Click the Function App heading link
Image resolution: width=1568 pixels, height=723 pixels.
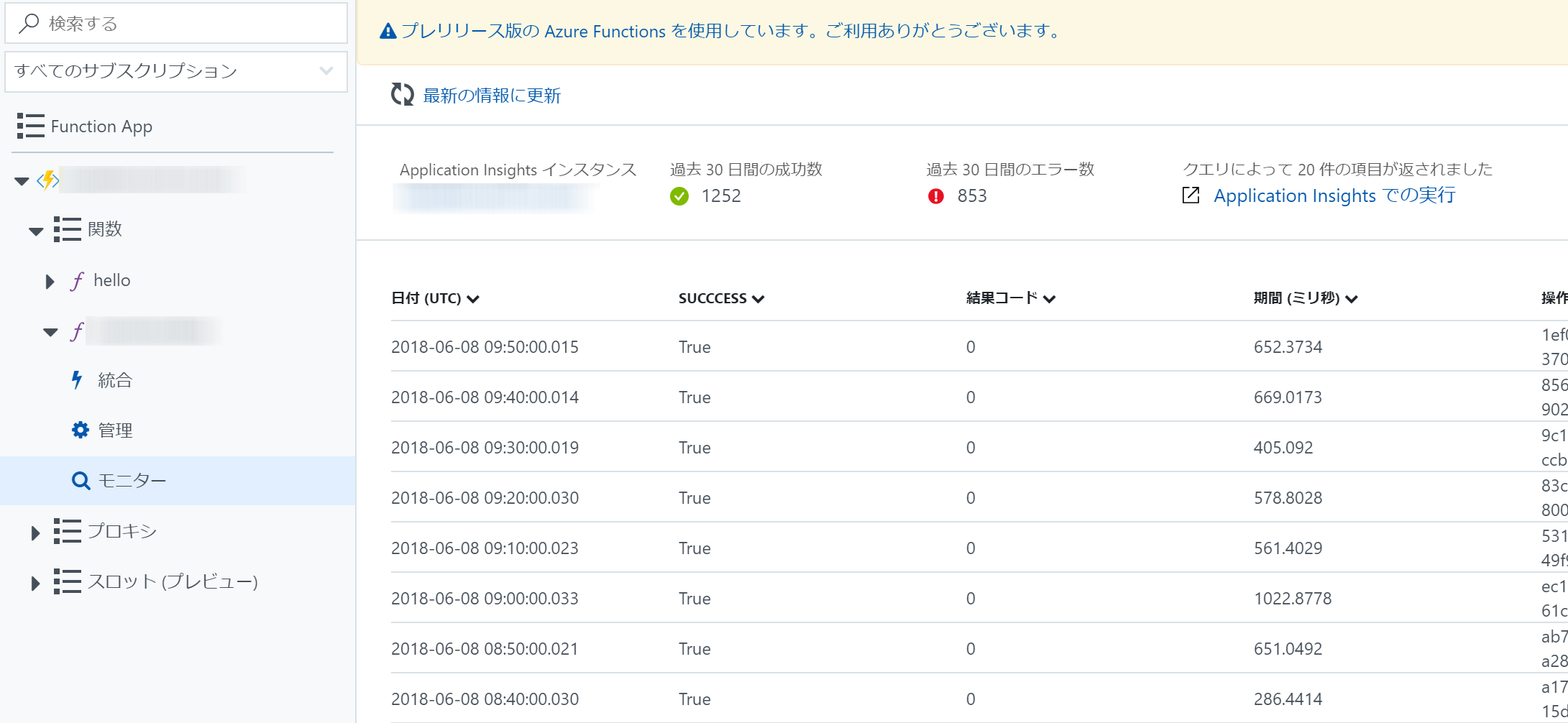pos(101,126)
